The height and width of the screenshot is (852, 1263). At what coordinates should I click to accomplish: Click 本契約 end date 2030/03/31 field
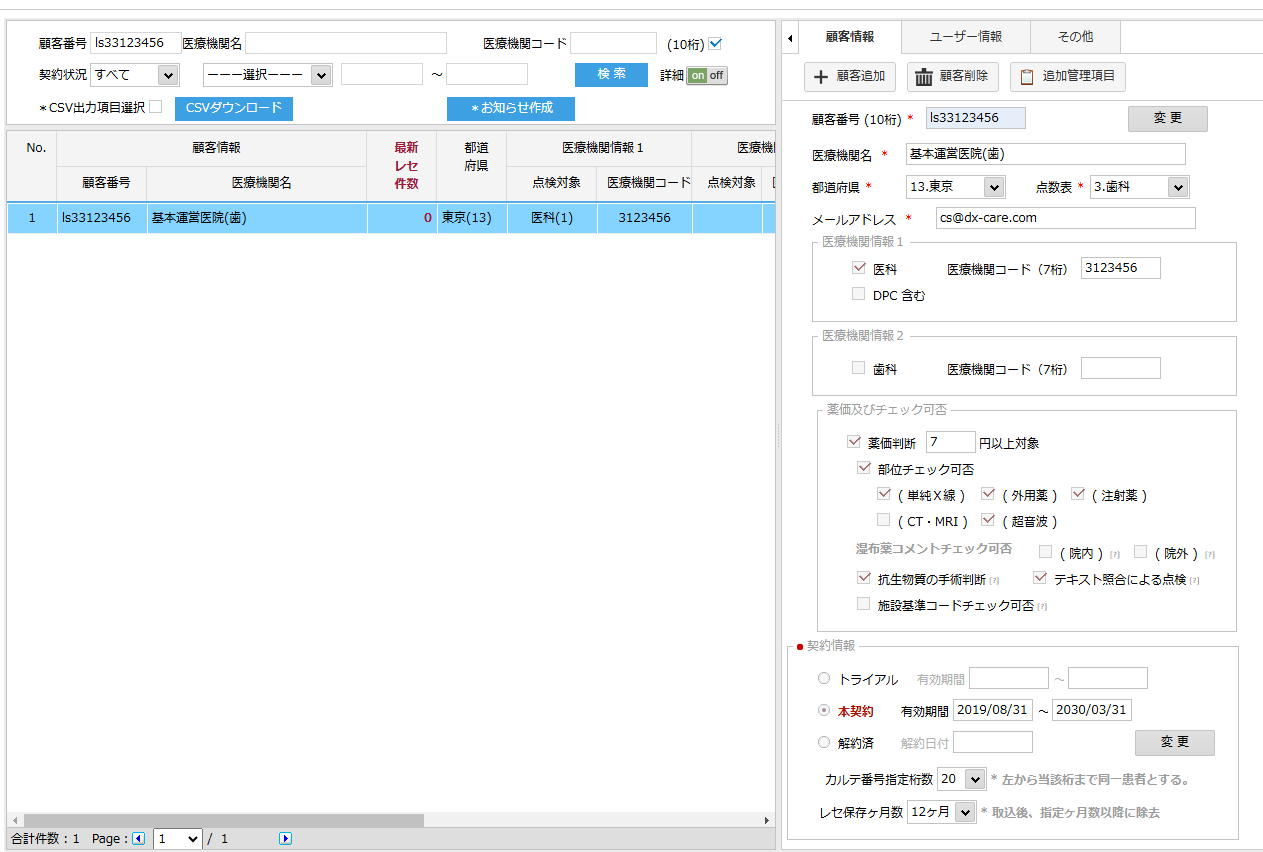(x=1092, y=710)
